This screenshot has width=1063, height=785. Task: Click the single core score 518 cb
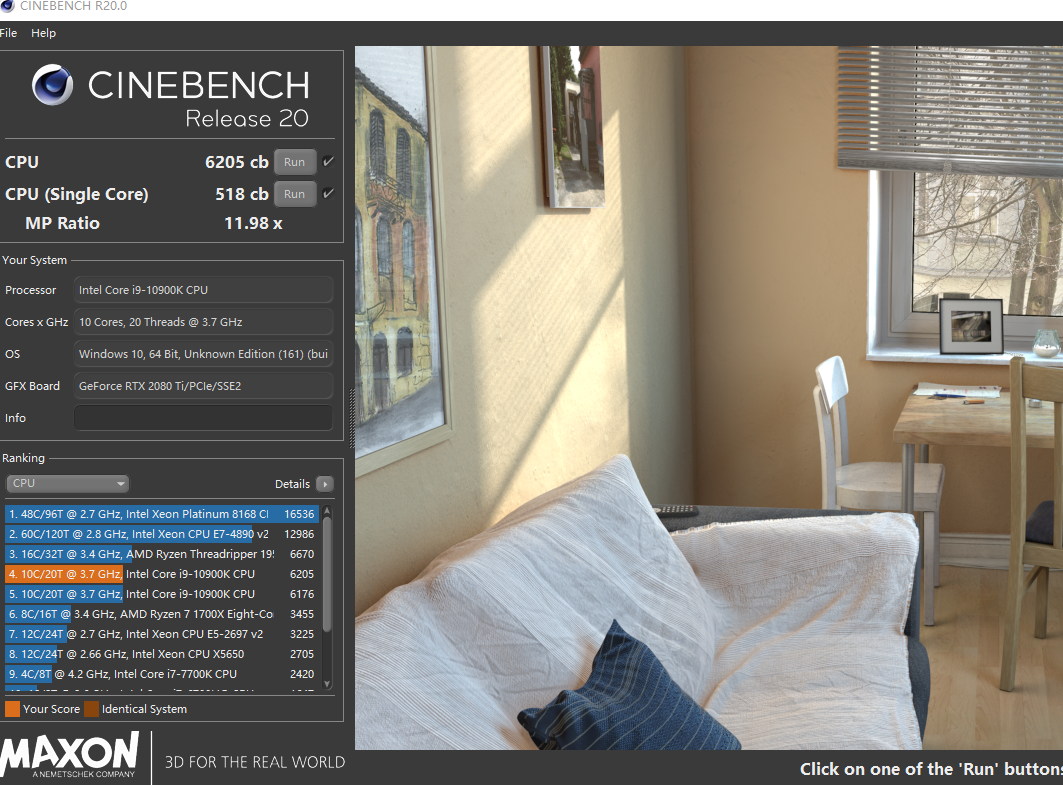tap(241, 194)
